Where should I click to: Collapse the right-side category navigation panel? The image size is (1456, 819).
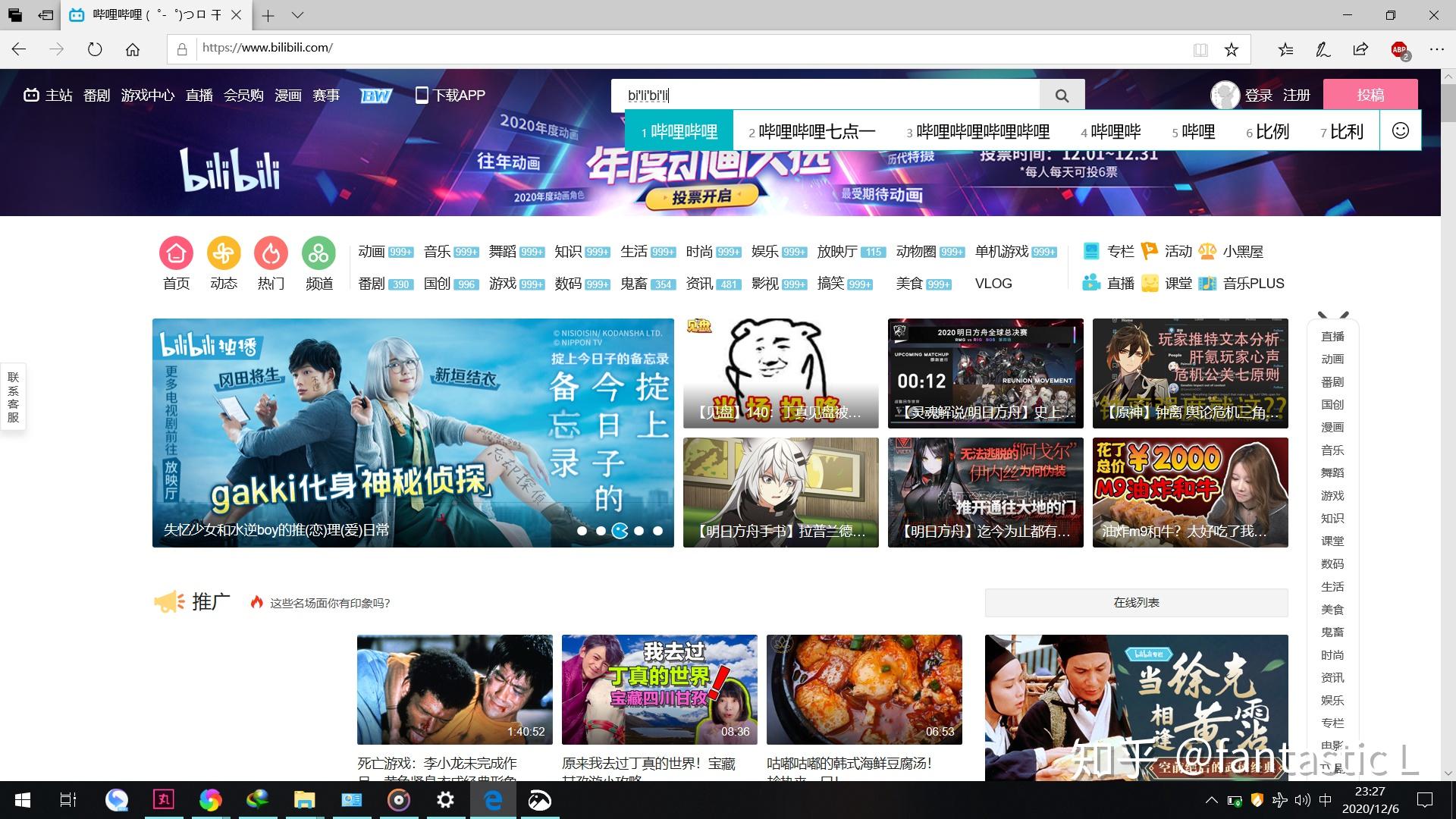1333,315
